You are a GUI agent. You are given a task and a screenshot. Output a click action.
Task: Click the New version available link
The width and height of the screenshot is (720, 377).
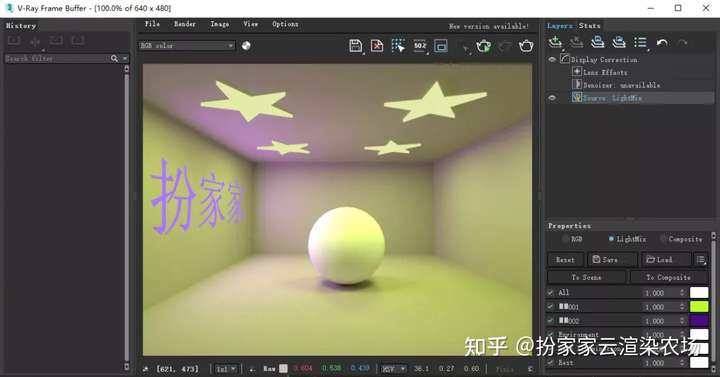[489, 26]
